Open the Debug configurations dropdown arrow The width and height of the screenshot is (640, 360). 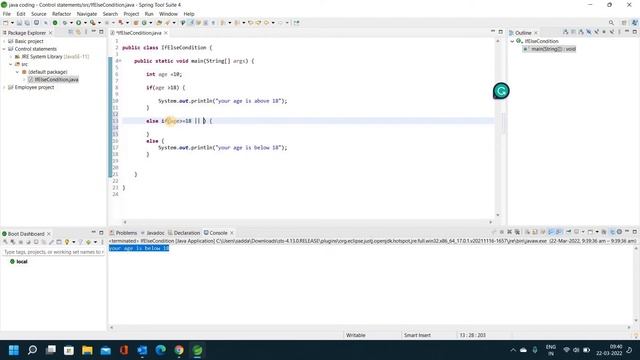click(71, 23)
